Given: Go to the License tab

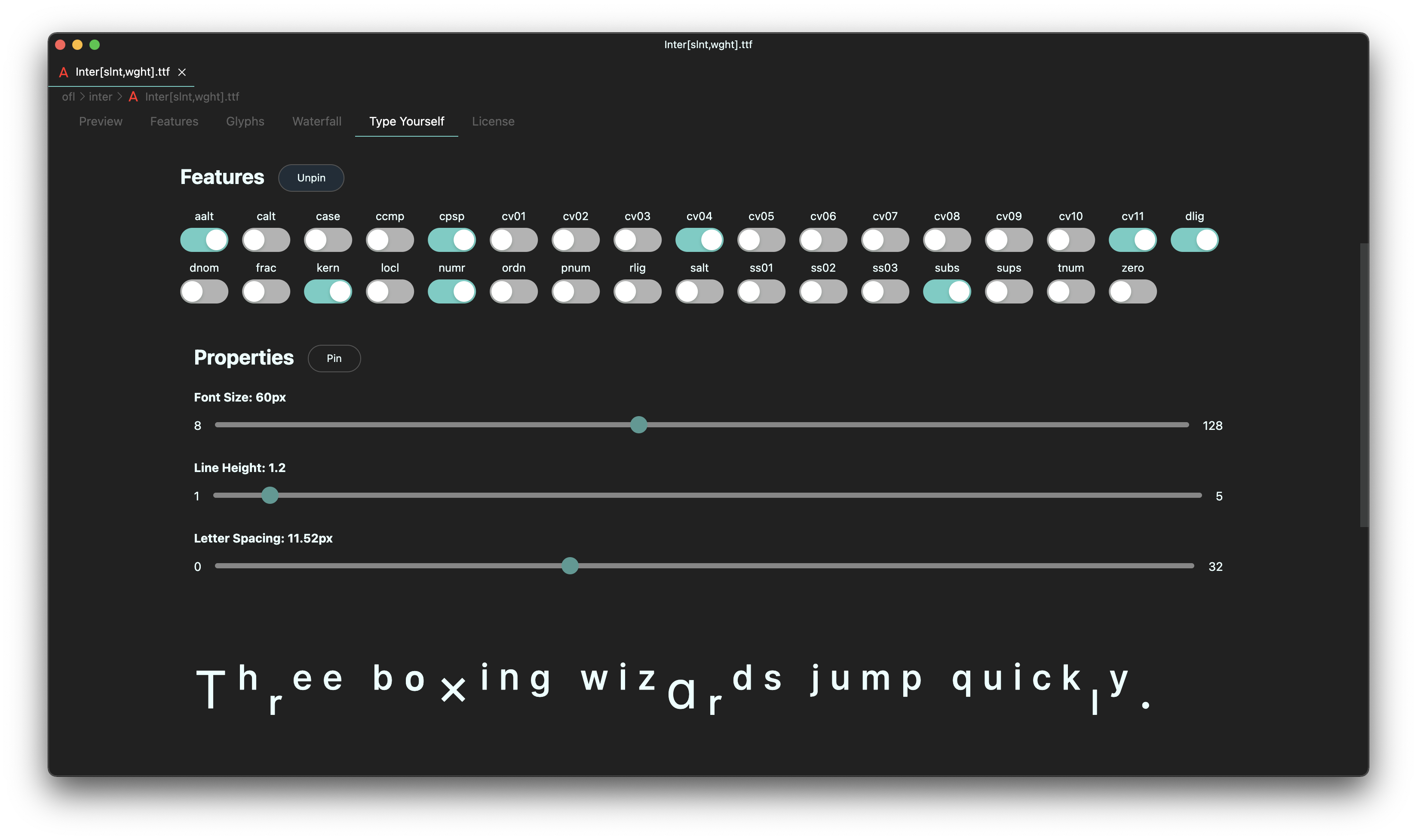Looking at the screenshot, I should click(493, 121).
